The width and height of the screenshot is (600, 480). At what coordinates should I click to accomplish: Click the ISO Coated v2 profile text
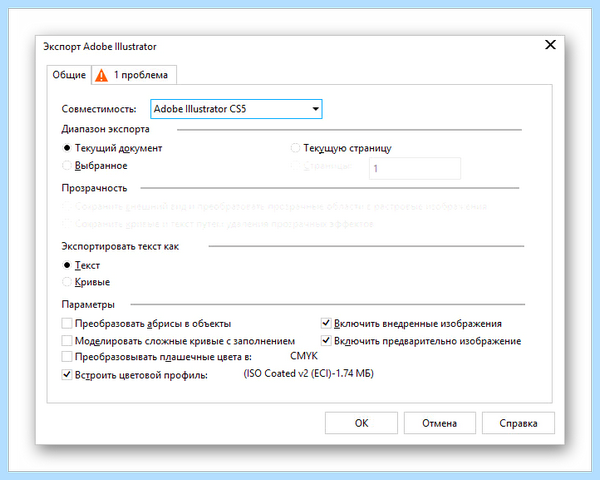(x=308, y=374)
